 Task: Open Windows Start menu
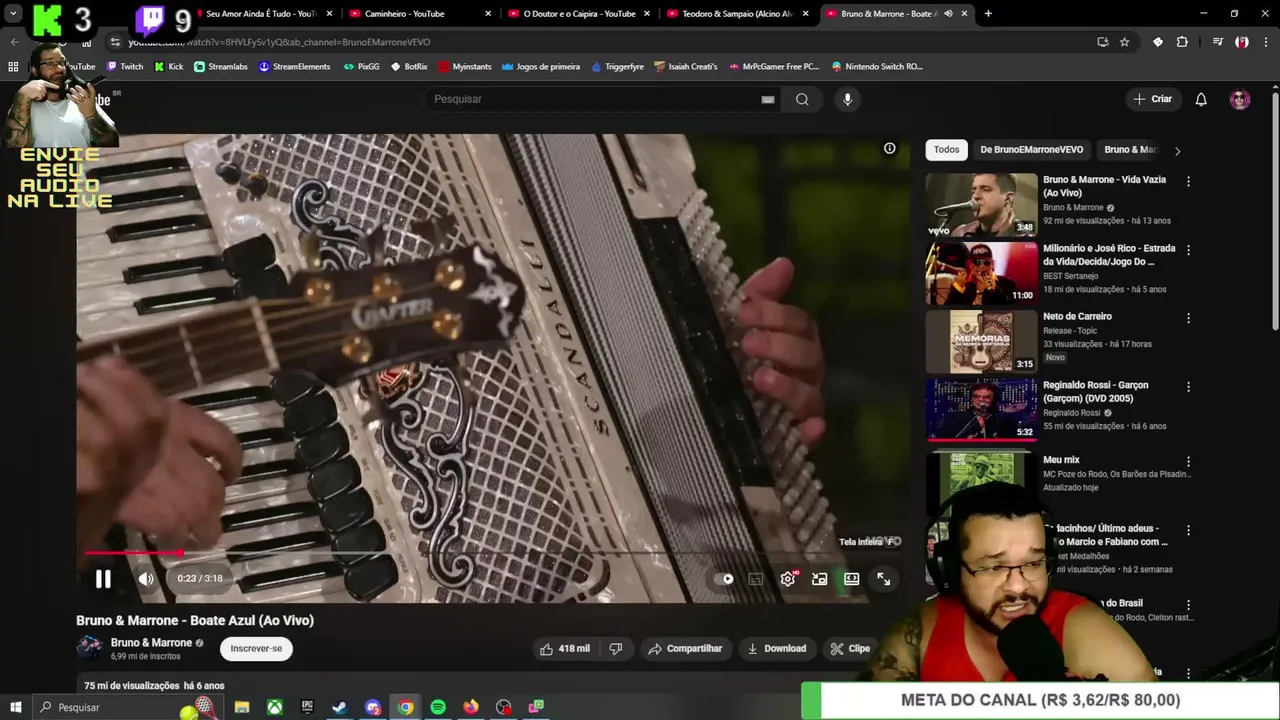coord(15,707)
